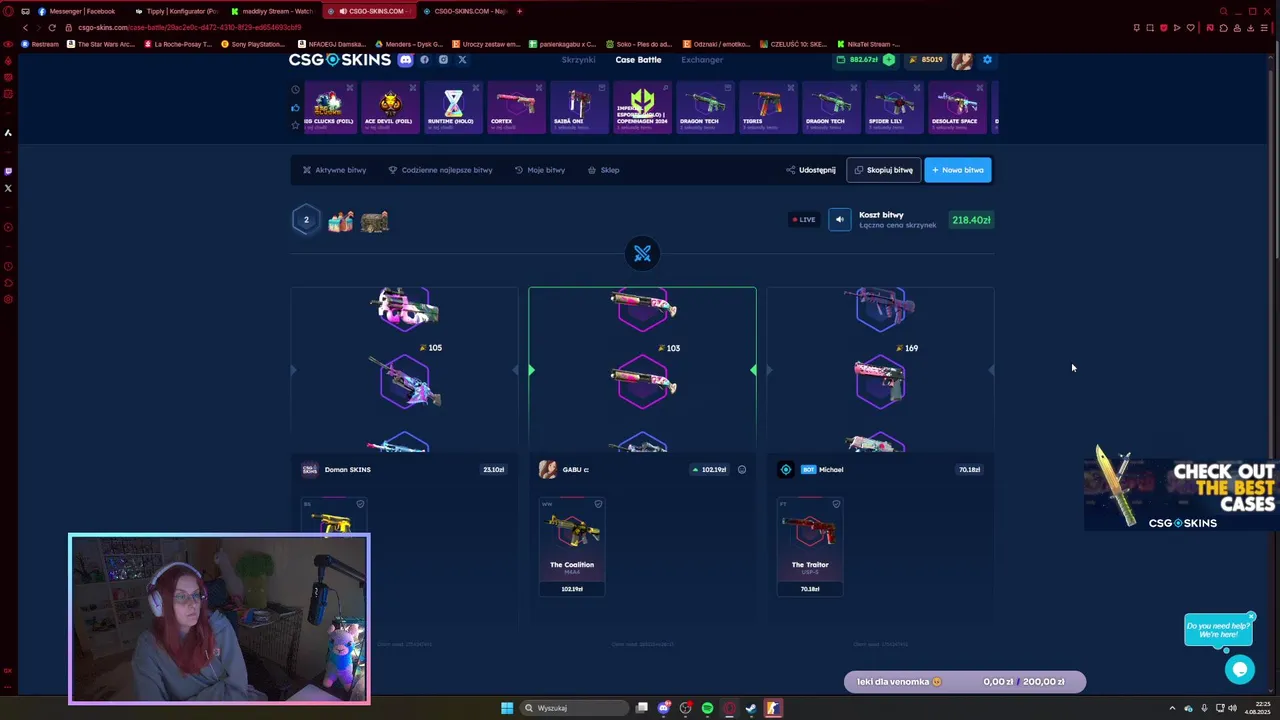Image resolution: width=1280 pixels, height=720 pixels.
Task: Click the 882.67zł wallet balance
Action: click(x=866, y=60)
